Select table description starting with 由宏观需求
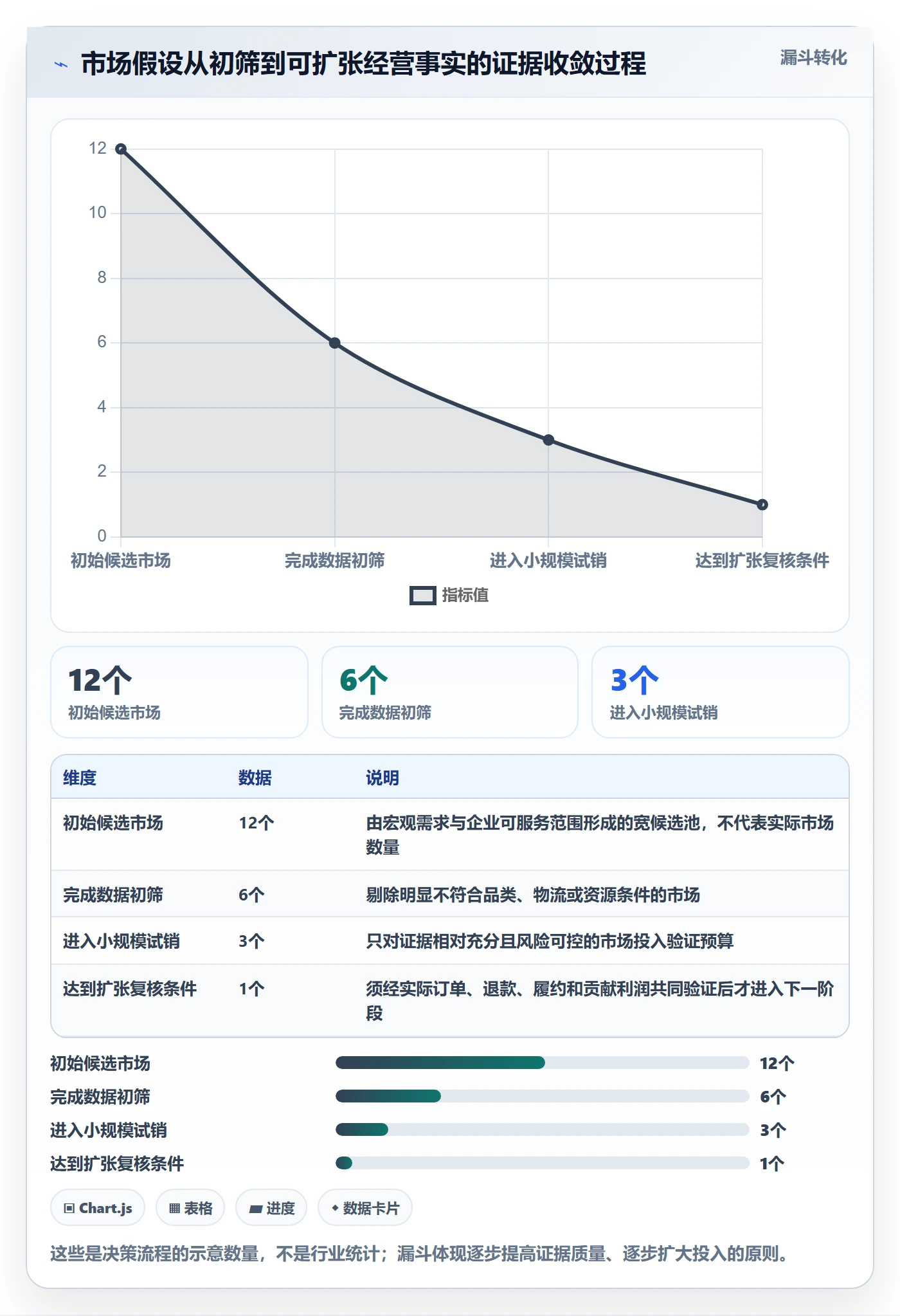 tap(600, 835)
